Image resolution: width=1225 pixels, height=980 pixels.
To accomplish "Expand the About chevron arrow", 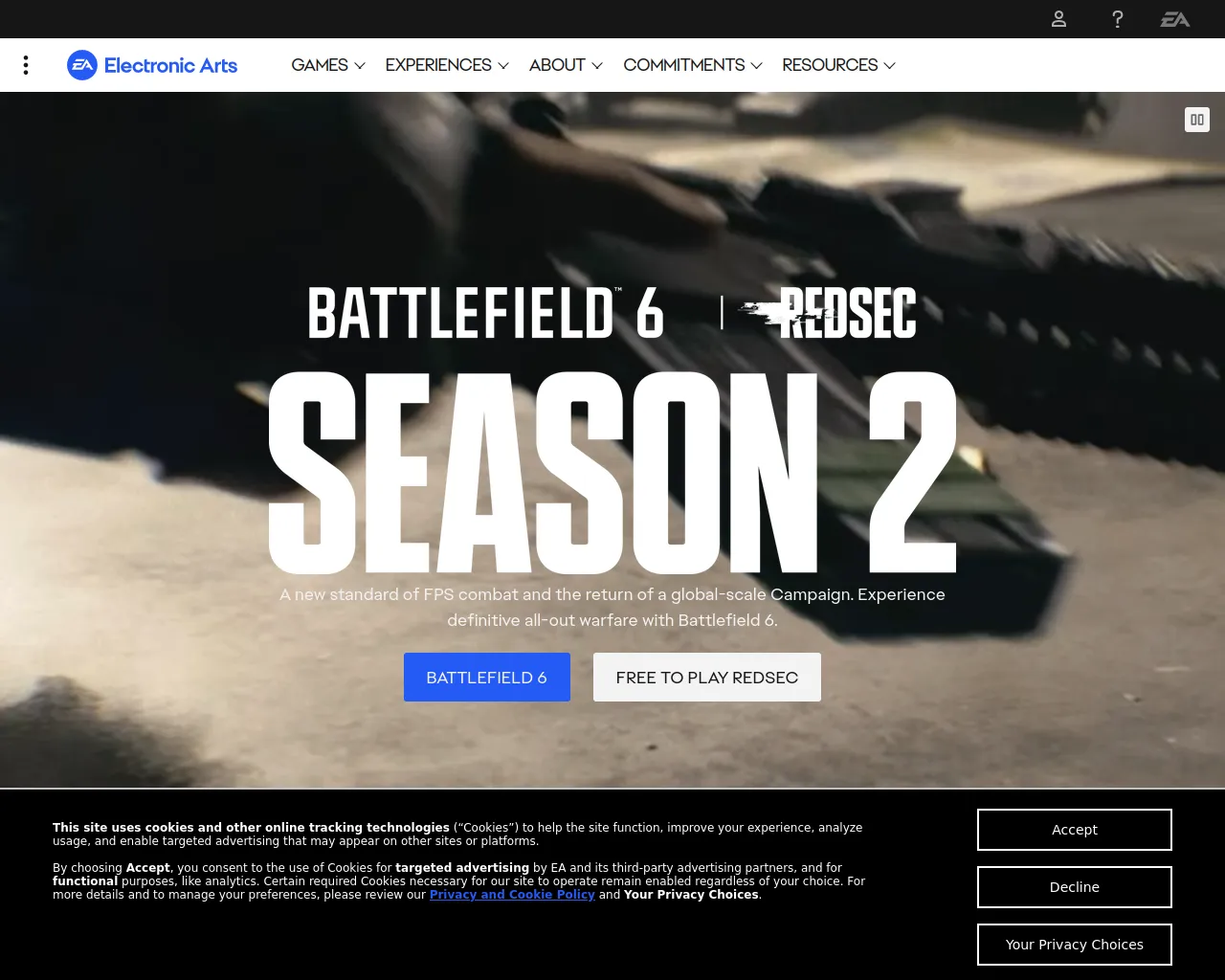I will click(597, 66).
